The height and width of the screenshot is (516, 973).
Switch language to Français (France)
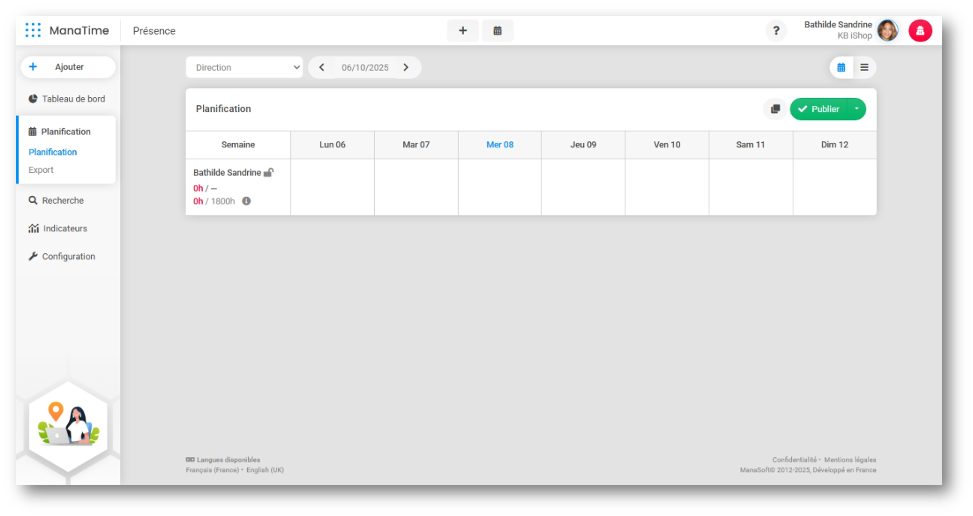212,470
